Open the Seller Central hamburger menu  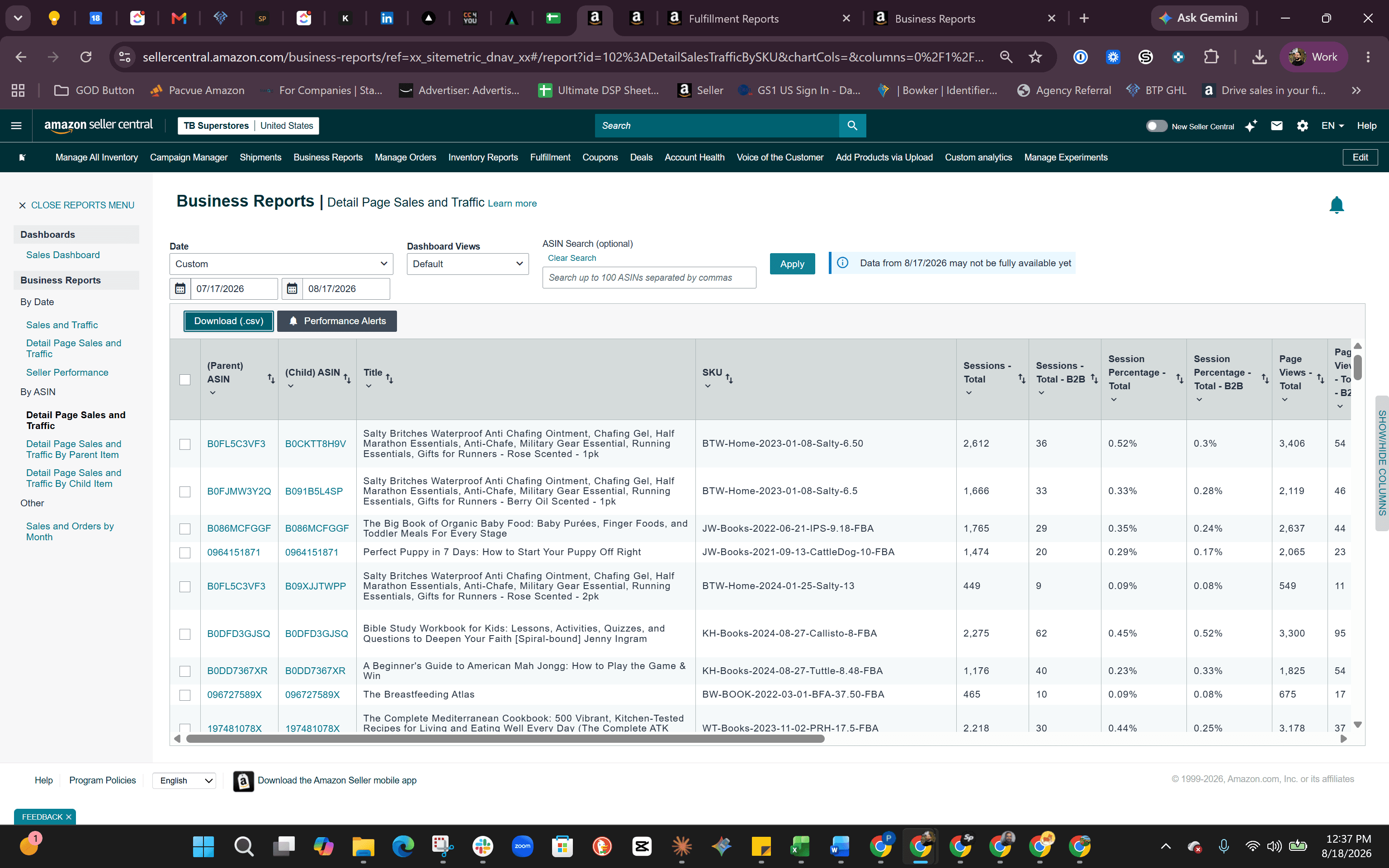coord(16,126)
